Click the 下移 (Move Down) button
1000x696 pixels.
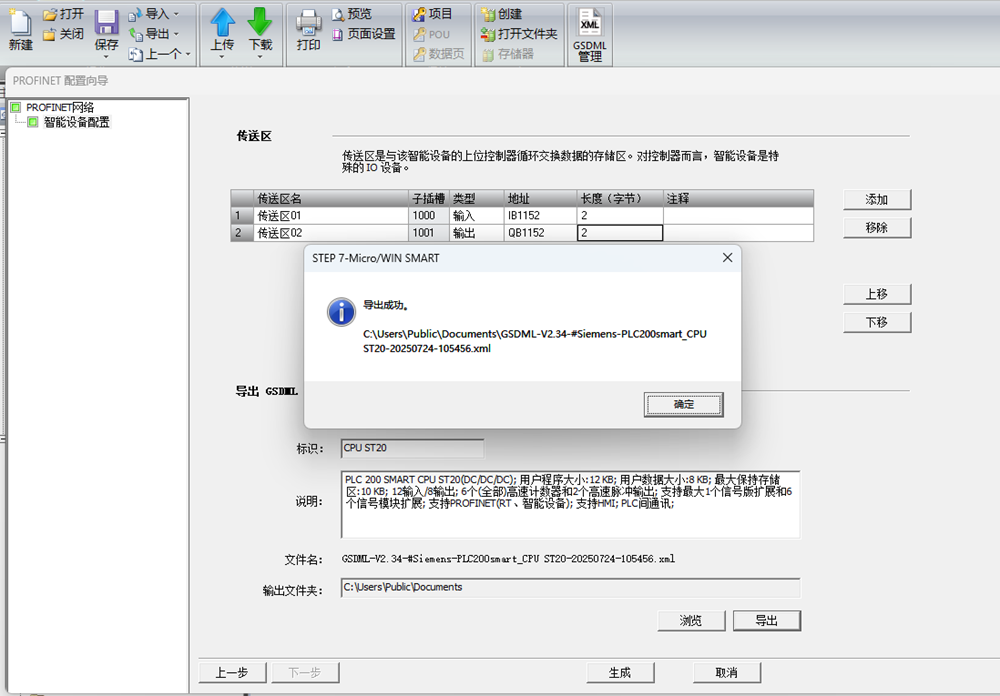[877, 322]
